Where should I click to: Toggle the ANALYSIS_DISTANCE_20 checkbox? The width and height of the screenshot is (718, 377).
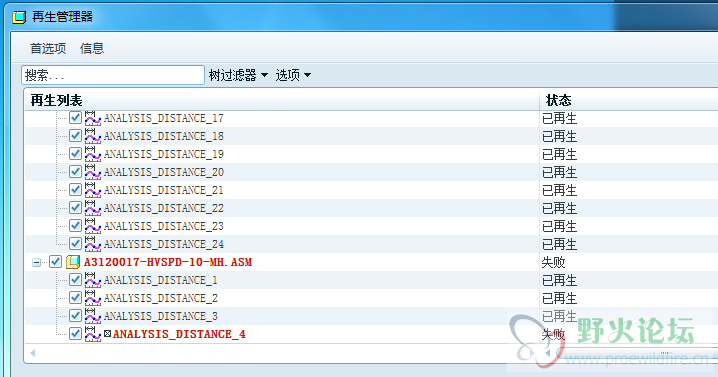(x=75, y=172)
